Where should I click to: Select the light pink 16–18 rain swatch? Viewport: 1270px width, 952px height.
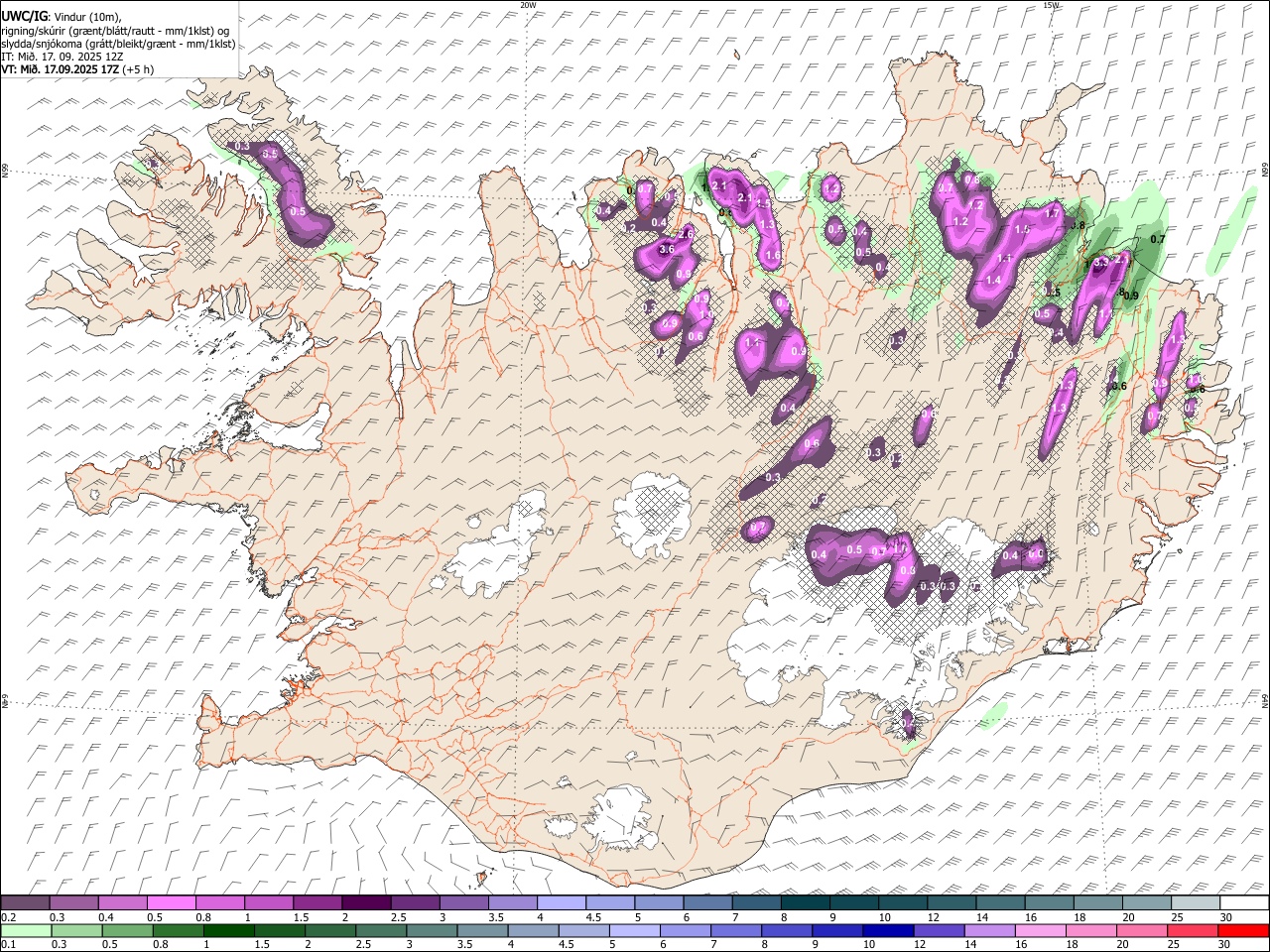(1041, 930)
